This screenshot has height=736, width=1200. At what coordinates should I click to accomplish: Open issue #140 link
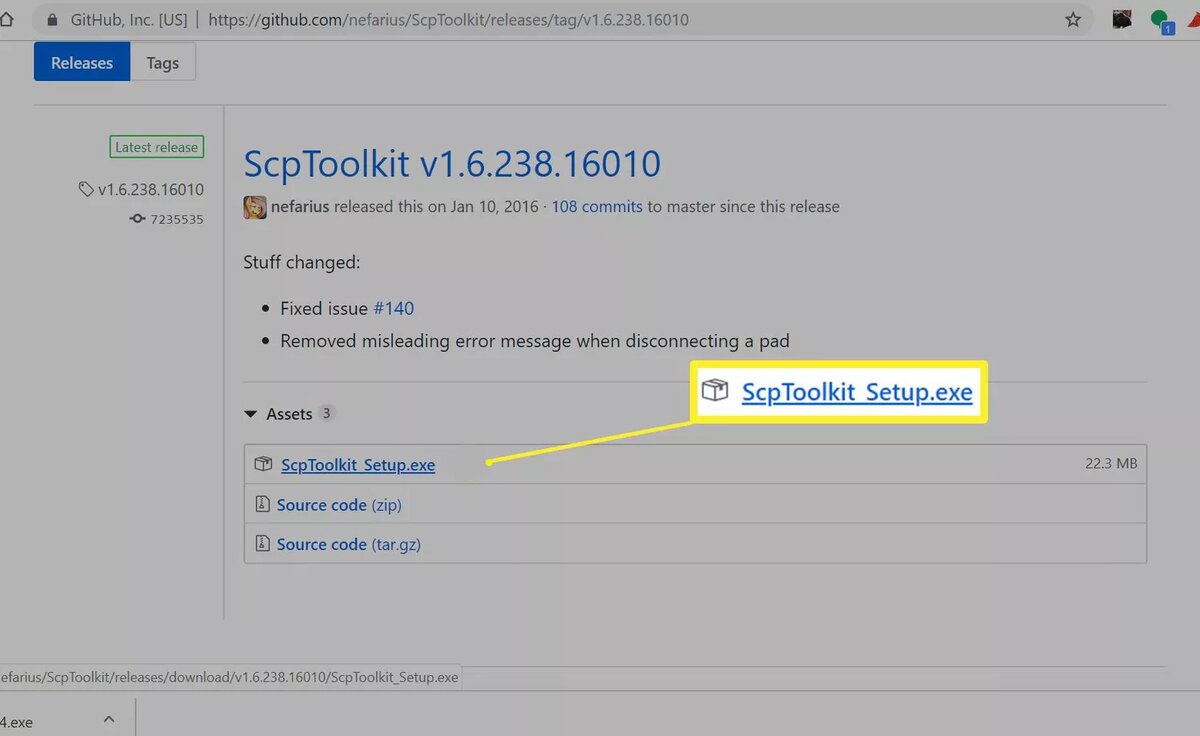pyautogui.click(x=393, y=309)
